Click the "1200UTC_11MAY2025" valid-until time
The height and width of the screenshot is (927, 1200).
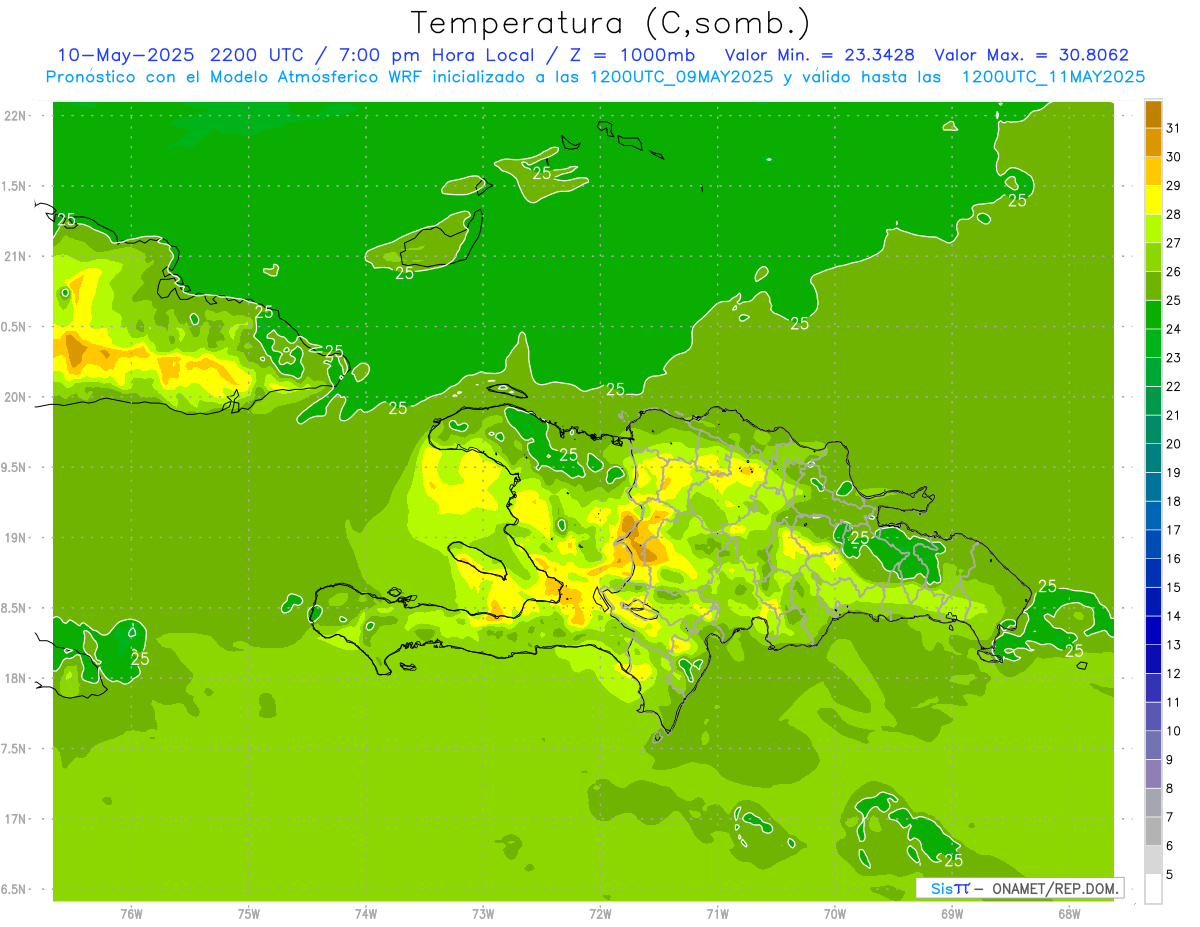pos(1053,77)
